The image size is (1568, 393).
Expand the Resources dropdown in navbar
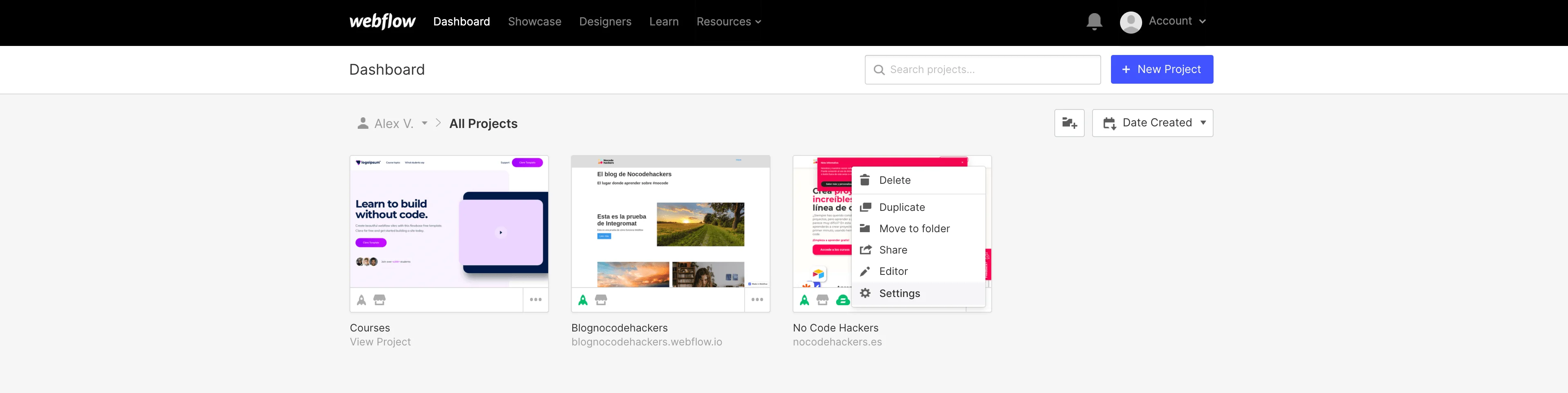point(729,22)
